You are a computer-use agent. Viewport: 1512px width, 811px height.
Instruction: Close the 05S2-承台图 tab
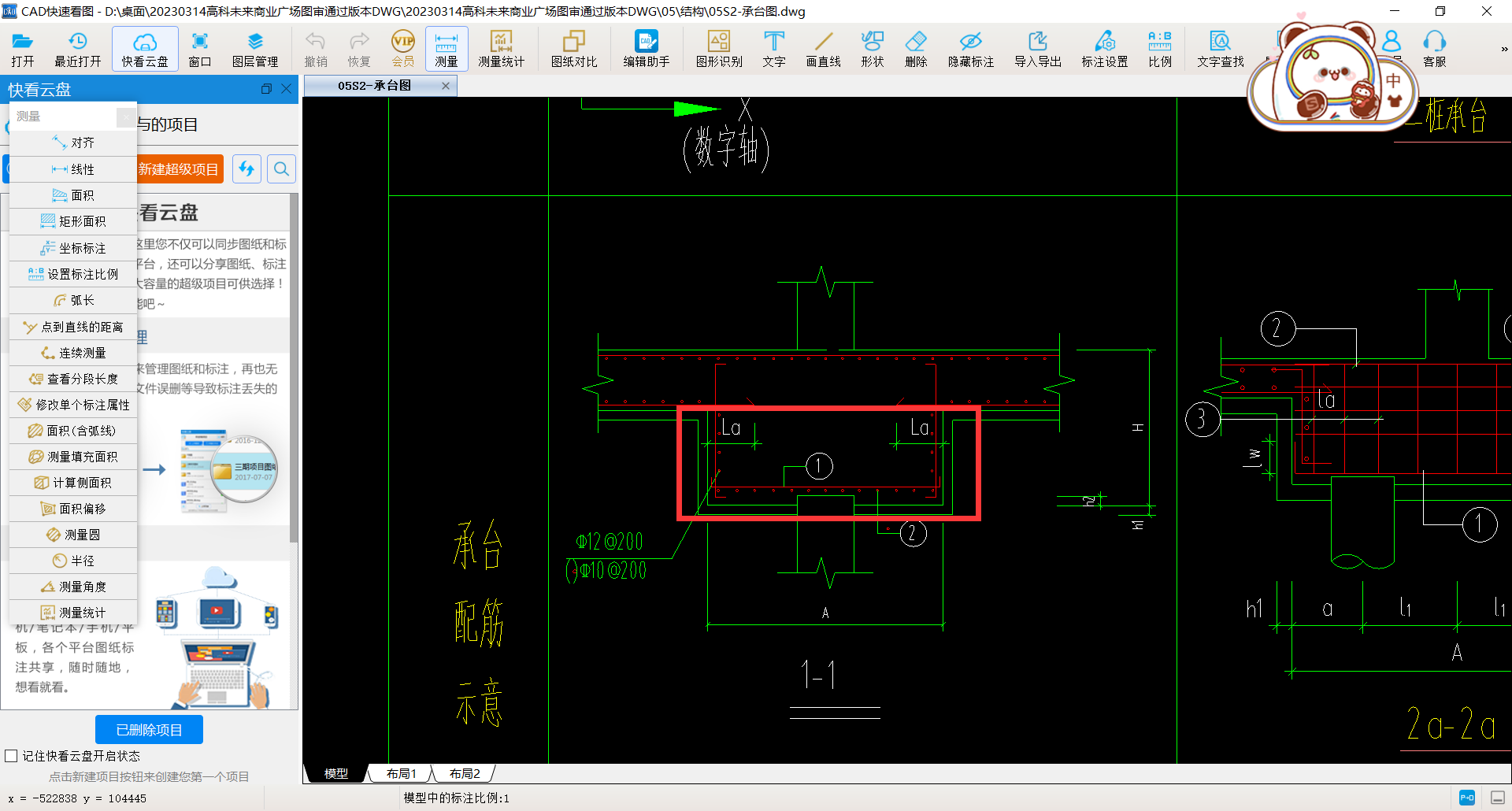pos(446,86)
